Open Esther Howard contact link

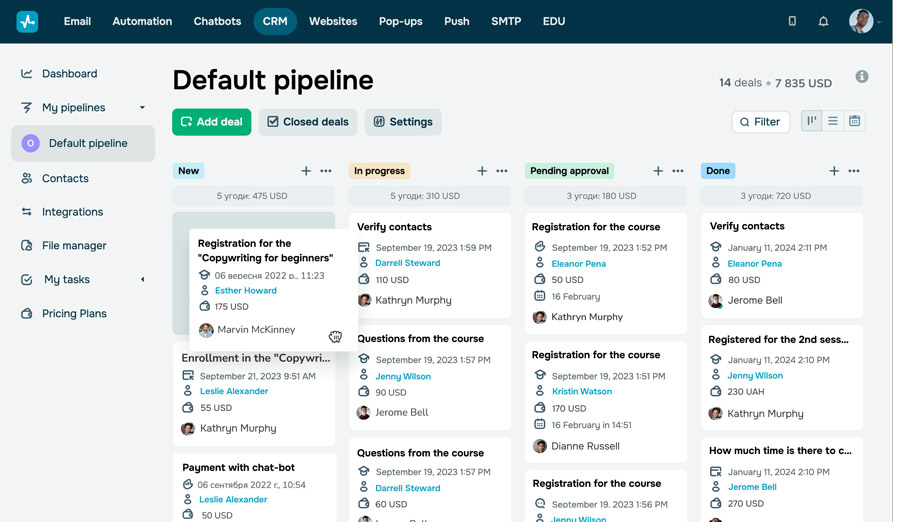(245, 291)
